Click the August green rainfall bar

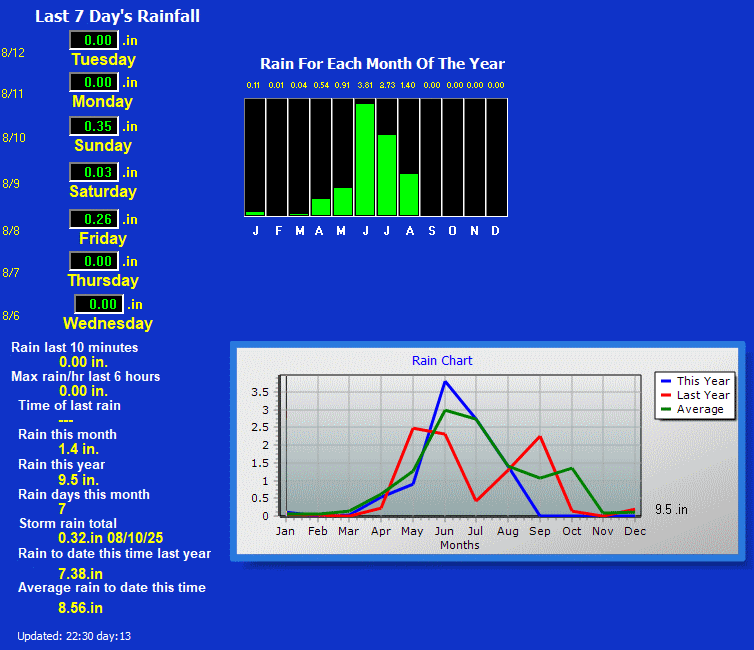tap(409, 194)
